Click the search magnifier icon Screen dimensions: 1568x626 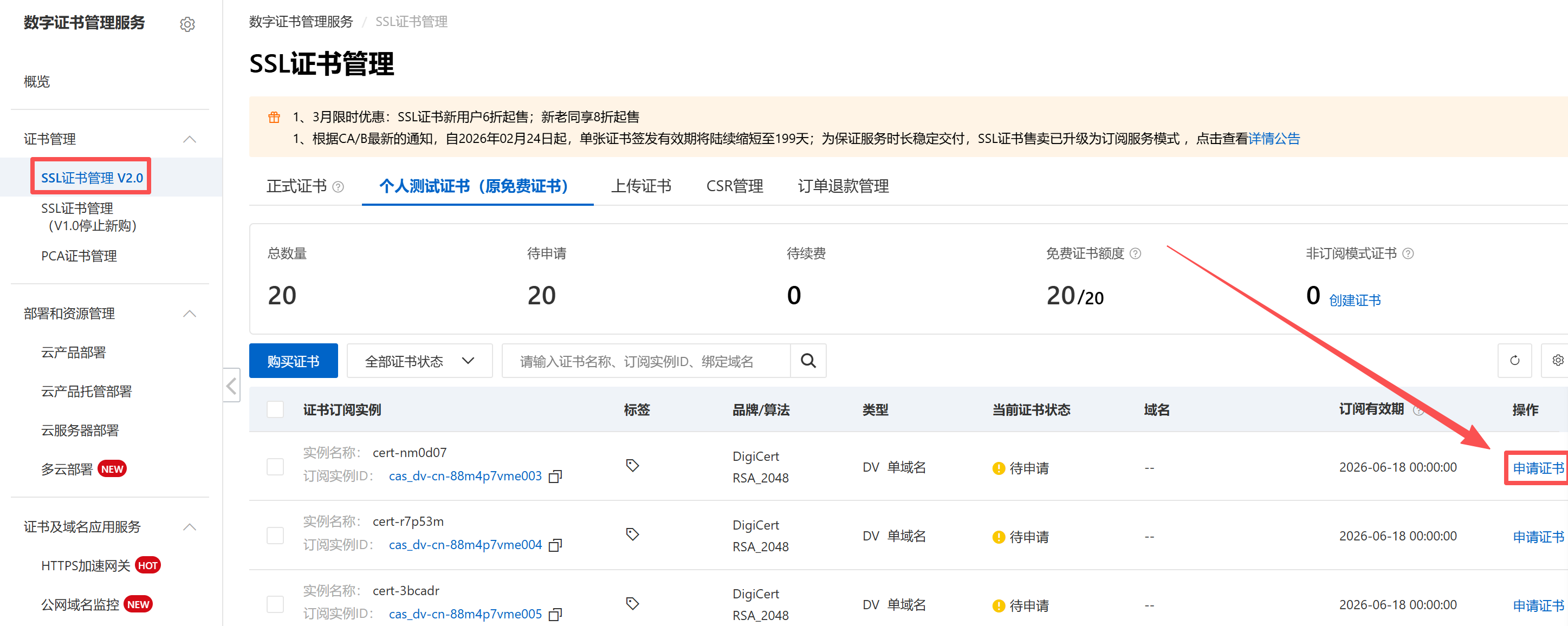(x=808, y=361)
